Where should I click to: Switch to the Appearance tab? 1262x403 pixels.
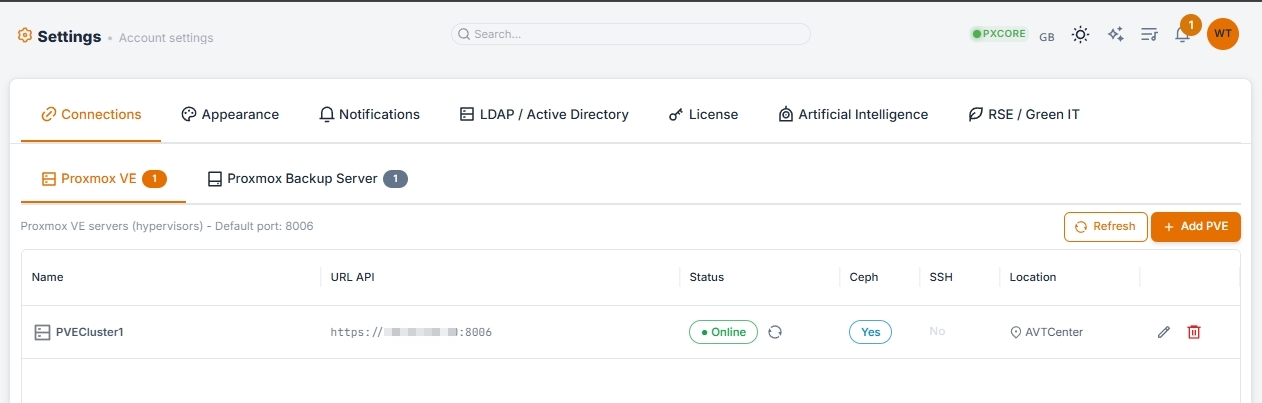[x=230, y=114]
